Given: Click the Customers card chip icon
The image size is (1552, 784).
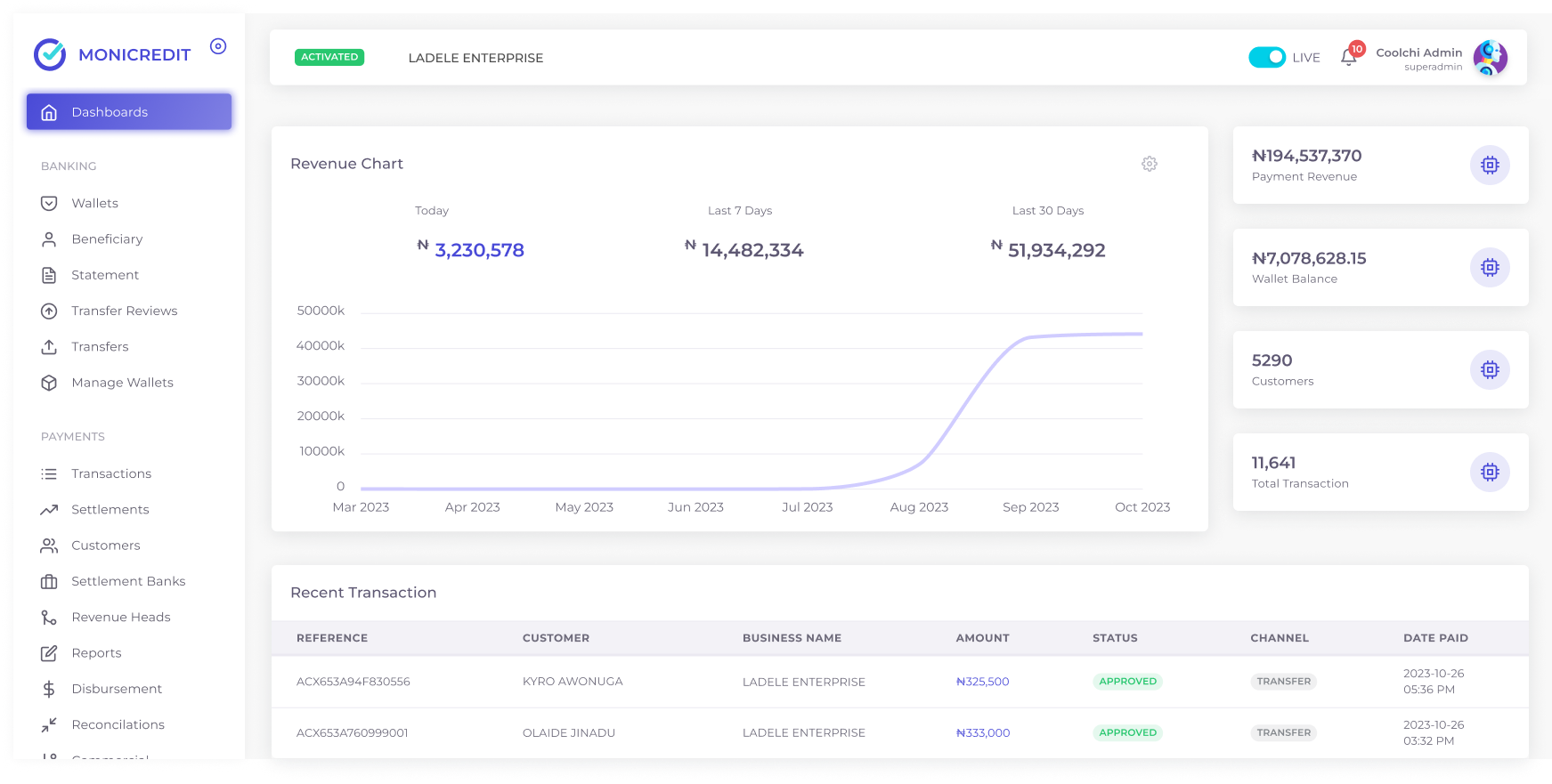Looking at the screenshot, I should point(1490,369).
